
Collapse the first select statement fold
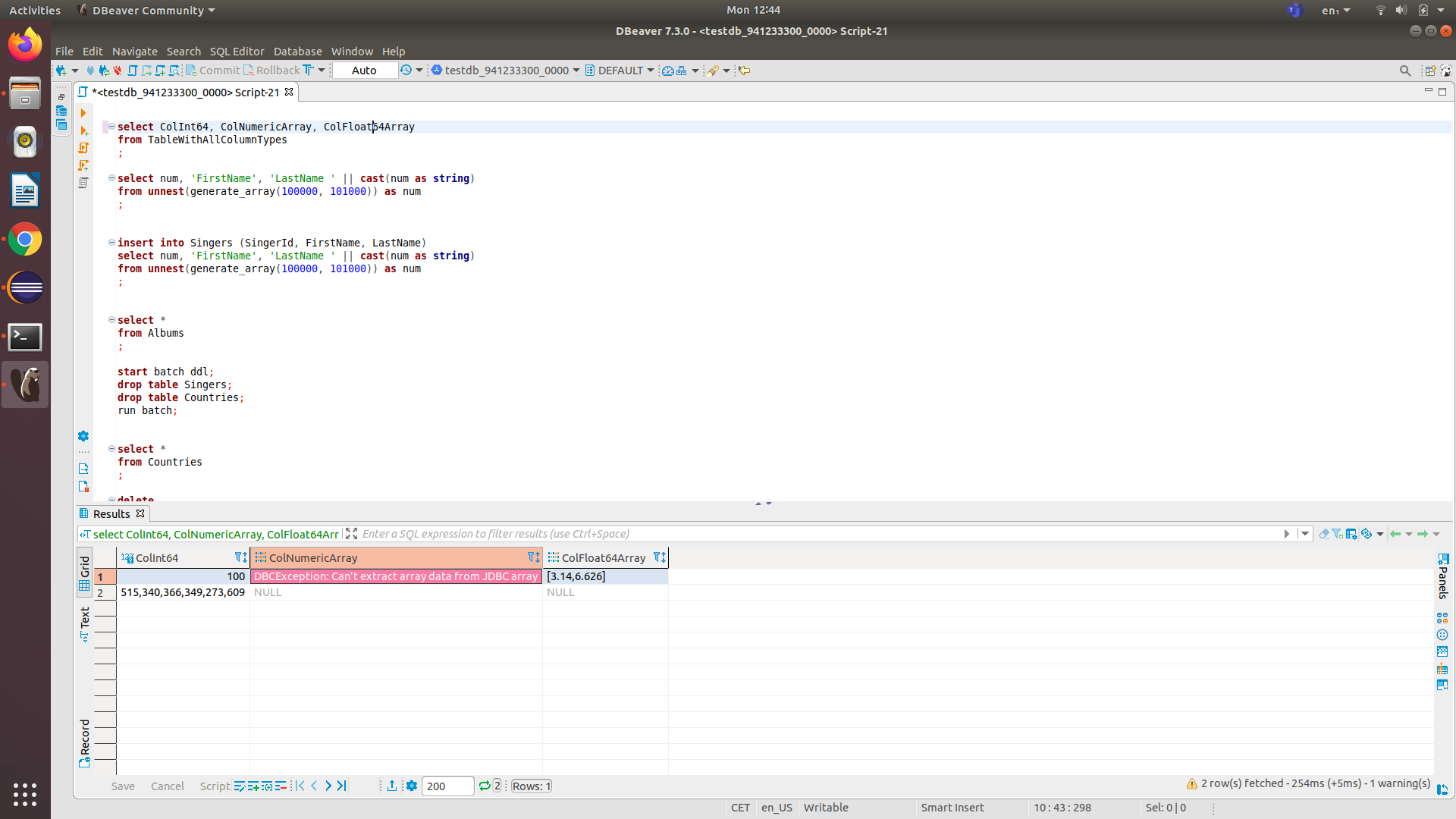tap(111, 127)
